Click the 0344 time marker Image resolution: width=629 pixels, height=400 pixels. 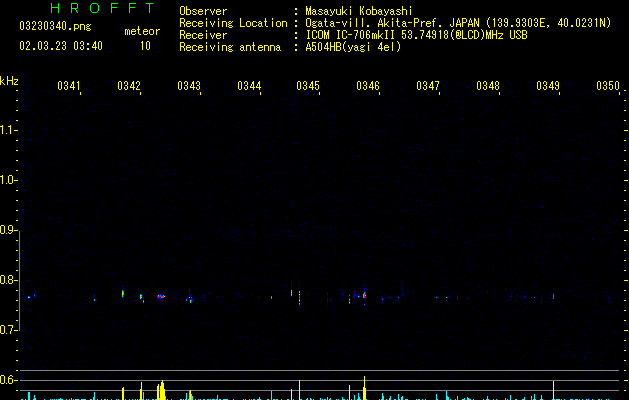(249, 85)
